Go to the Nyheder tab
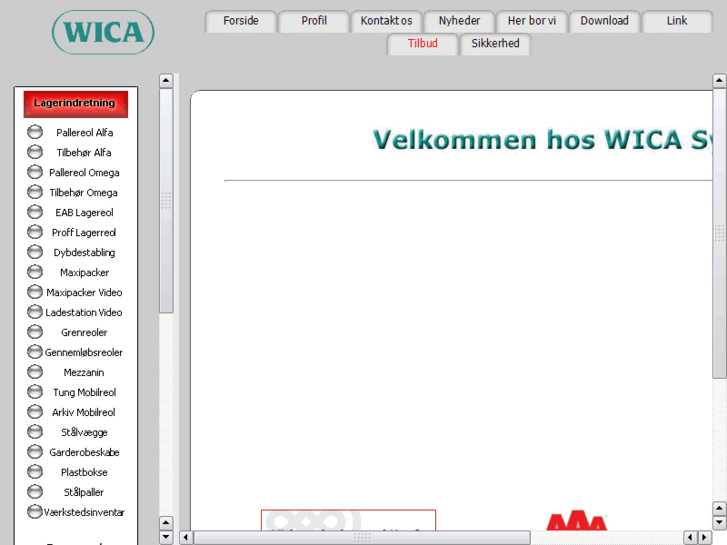 (x=459, y=21)
